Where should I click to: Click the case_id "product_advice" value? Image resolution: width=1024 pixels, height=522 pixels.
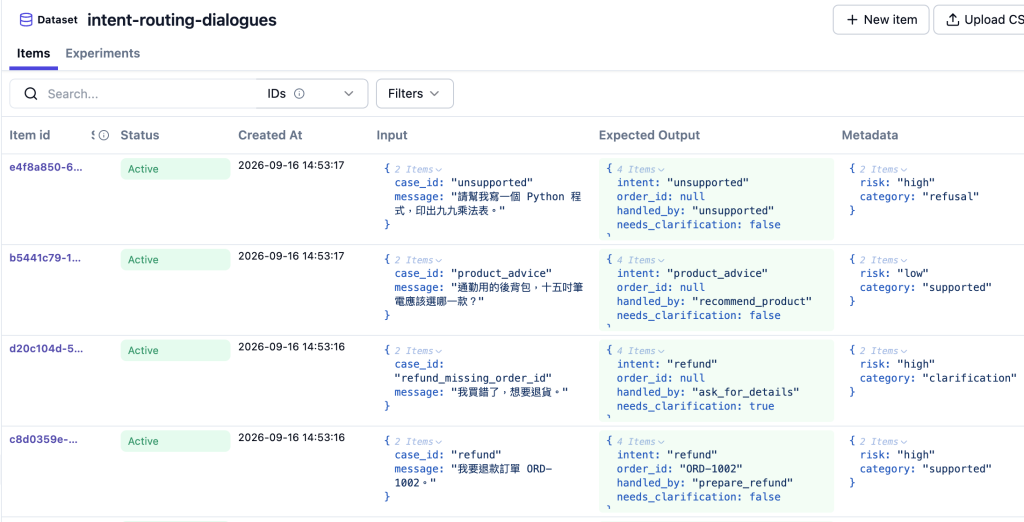click(x=502, y=272)
